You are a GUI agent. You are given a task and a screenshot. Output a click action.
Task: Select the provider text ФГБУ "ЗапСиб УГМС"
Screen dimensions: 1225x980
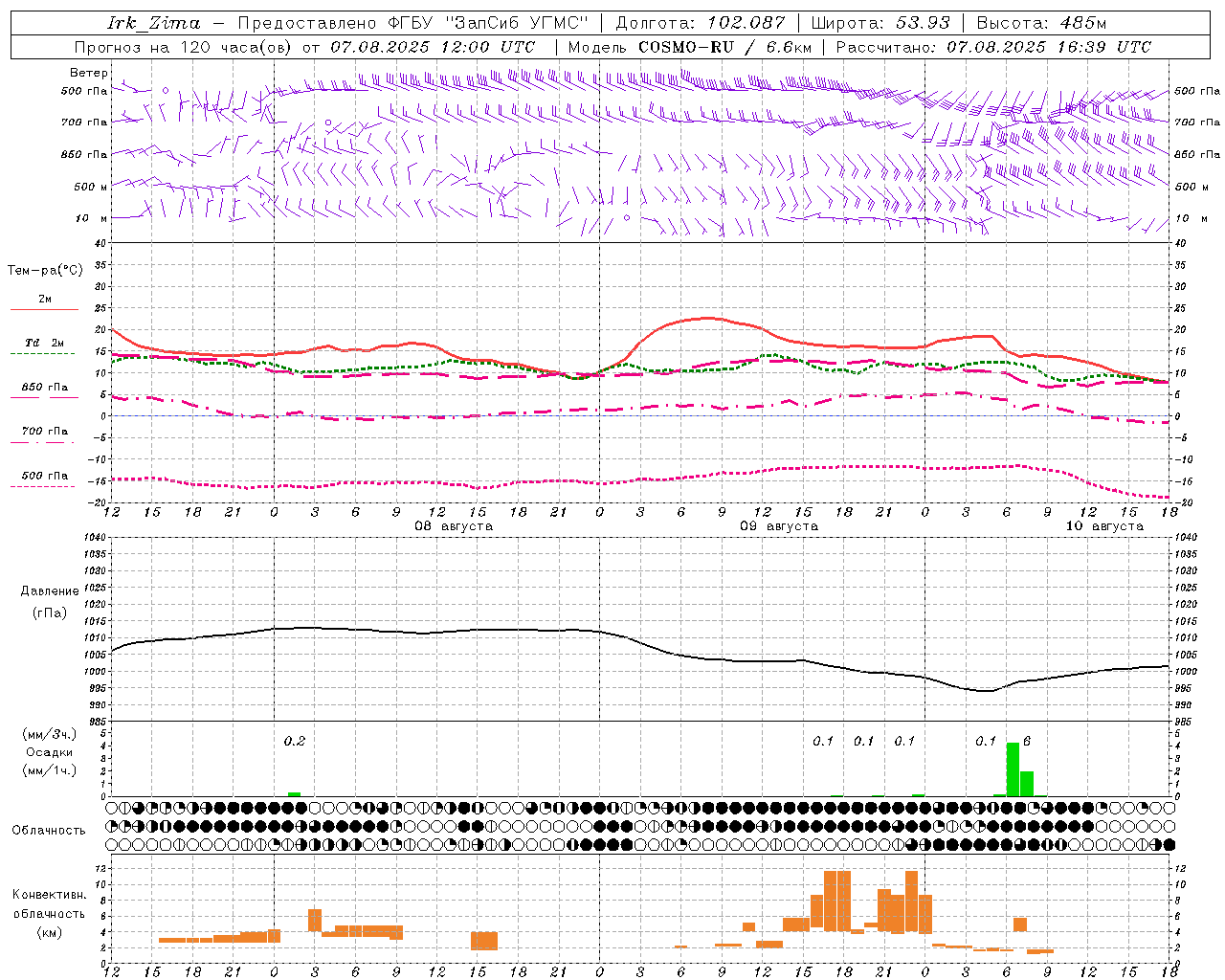coord(488,23)
